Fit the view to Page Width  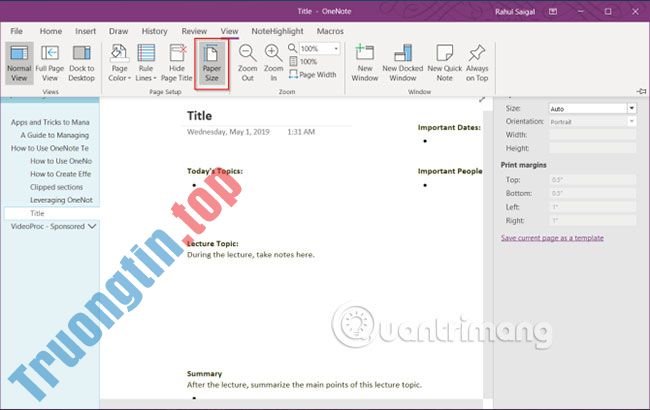click(x=313, y=75)
